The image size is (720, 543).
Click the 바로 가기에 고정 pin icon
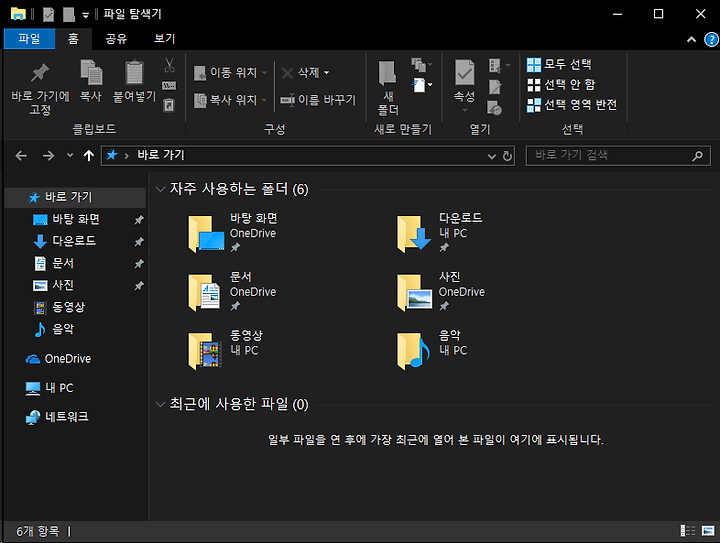[x=39, y=73]
